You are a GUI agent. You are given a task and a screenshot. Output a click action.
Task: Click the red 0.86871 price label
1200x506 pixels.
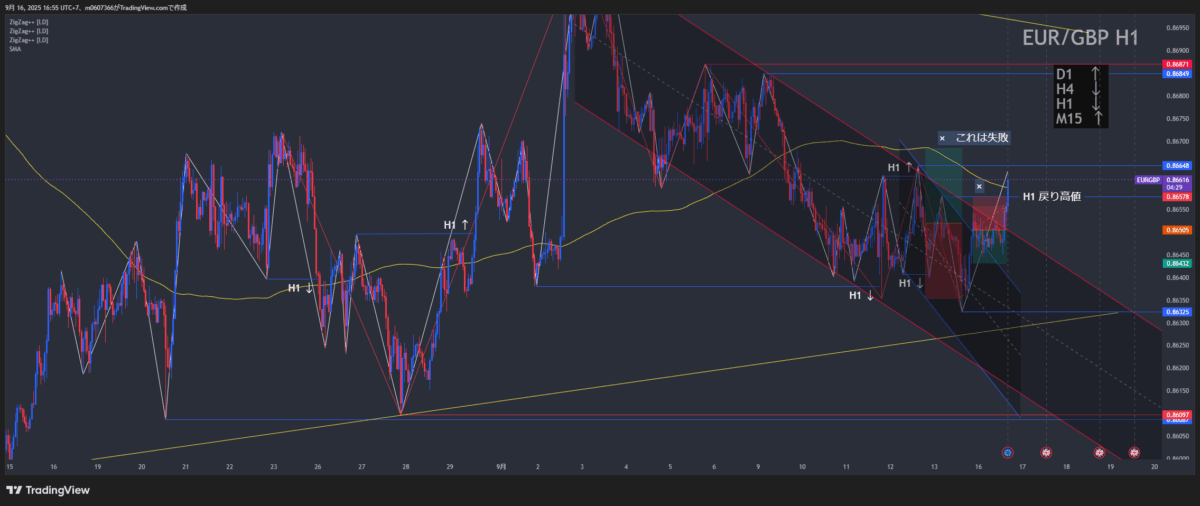click(x=1175, y=64)
